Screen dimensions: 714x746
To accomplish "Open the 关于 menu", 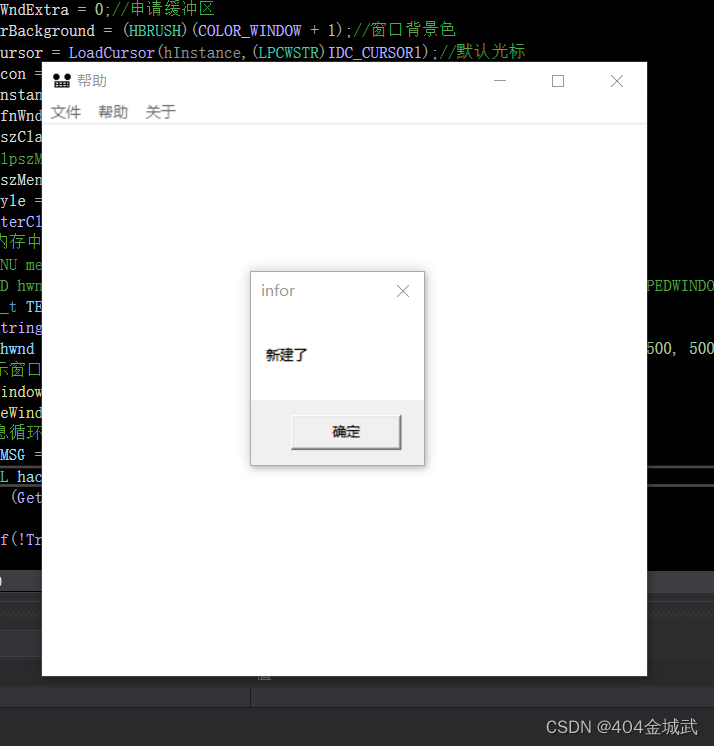I will click(x=160, y=112).
